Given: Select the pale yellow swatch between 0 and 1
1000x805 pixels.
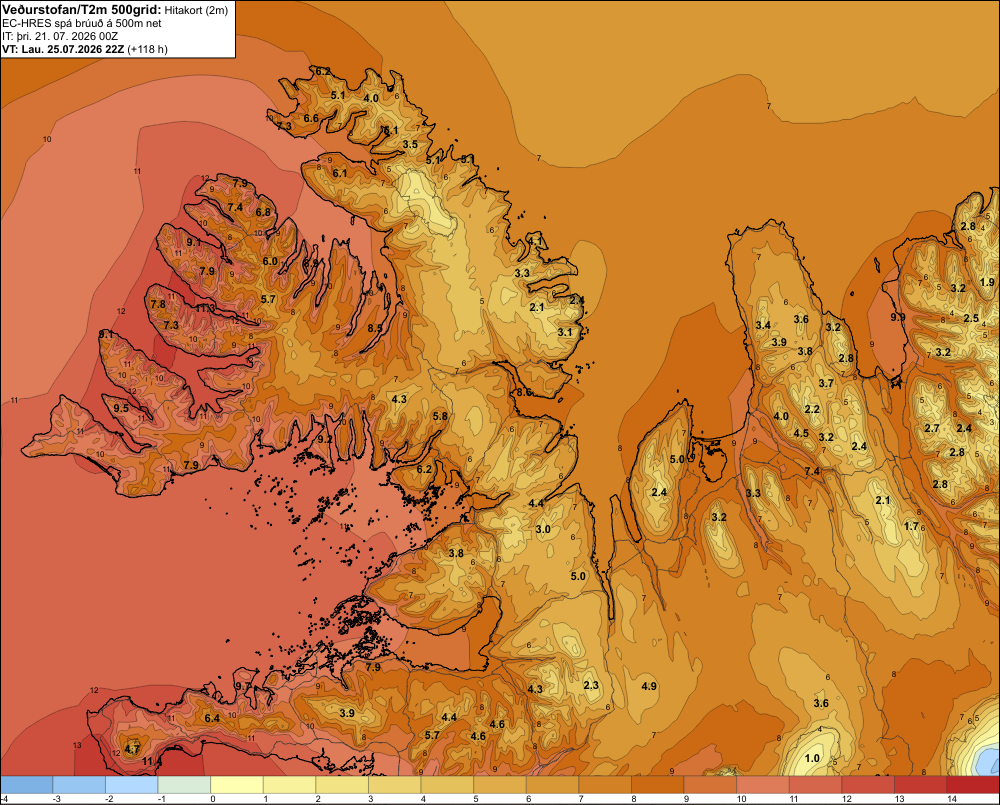Looking at the screenshot, I should point(237,785).
